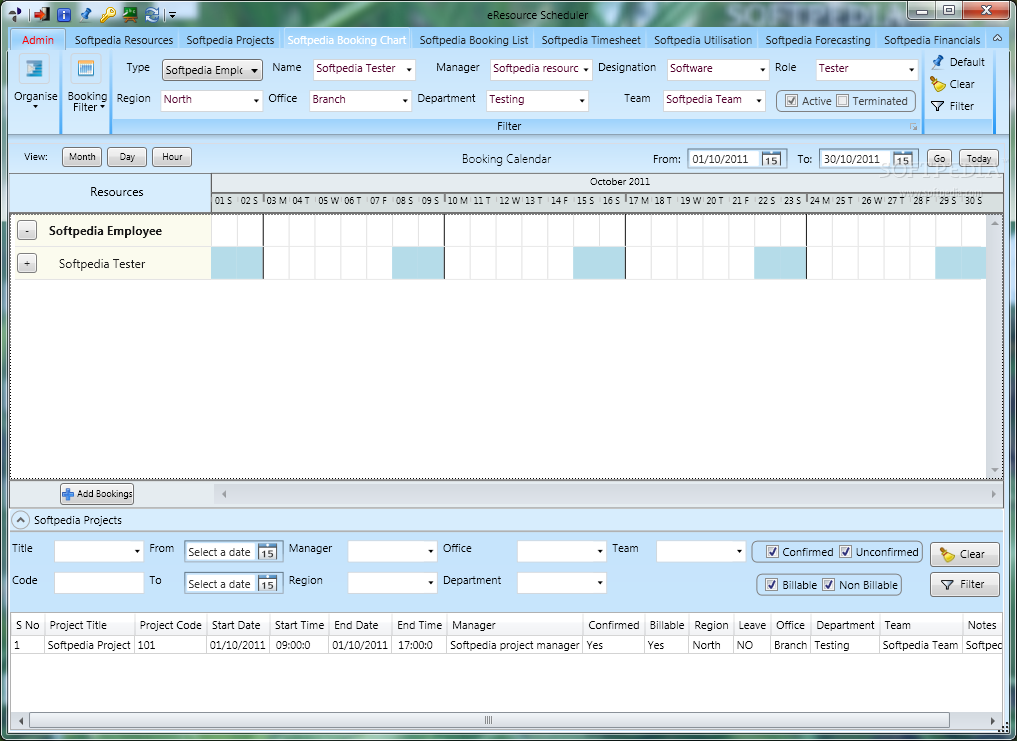Switch to Softpedia Projects tab
This screenshot has width=1017, height=741.
pos(230,40)
